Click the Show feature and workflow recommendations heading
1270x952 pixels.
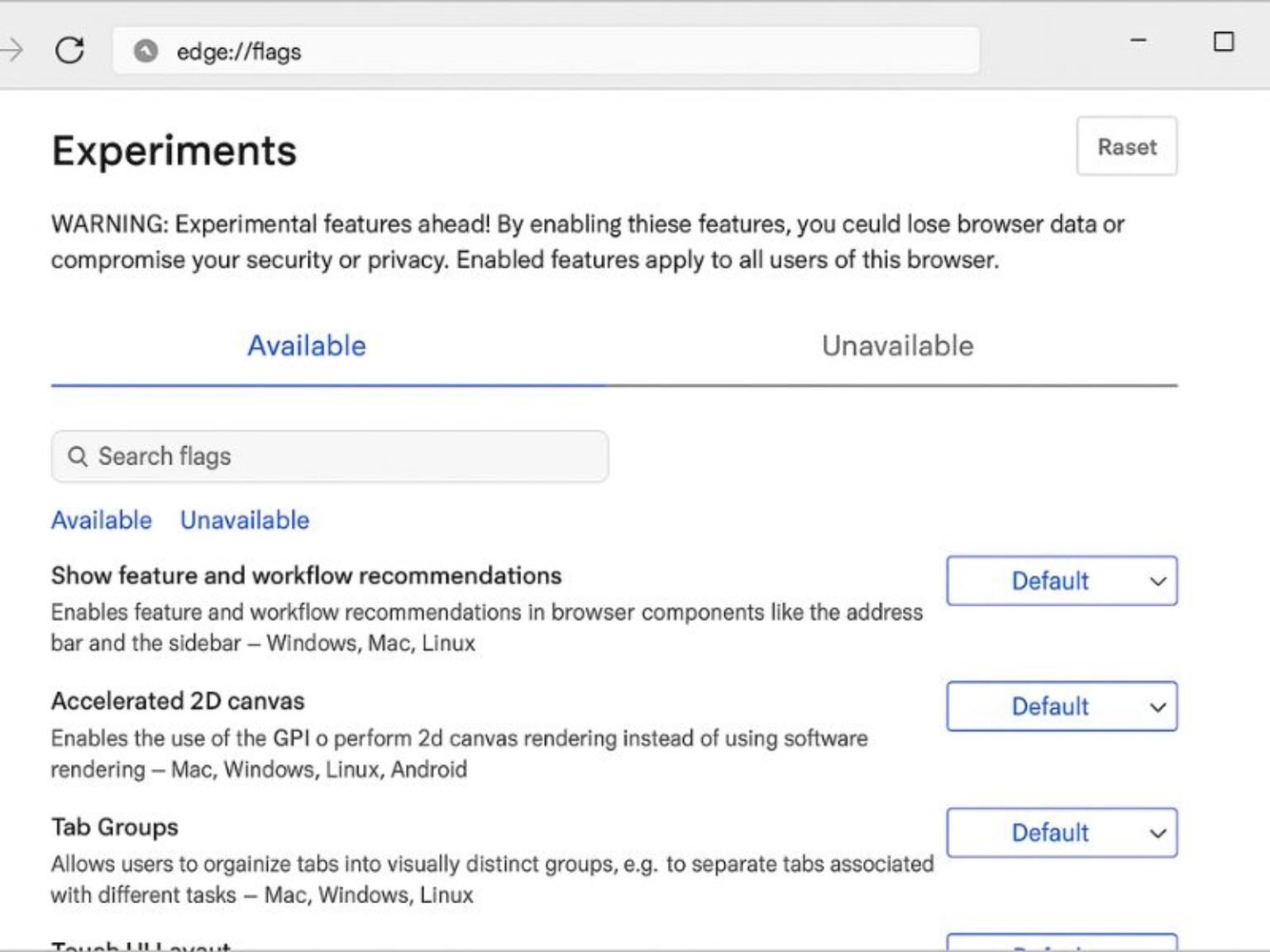pos(306,575)
